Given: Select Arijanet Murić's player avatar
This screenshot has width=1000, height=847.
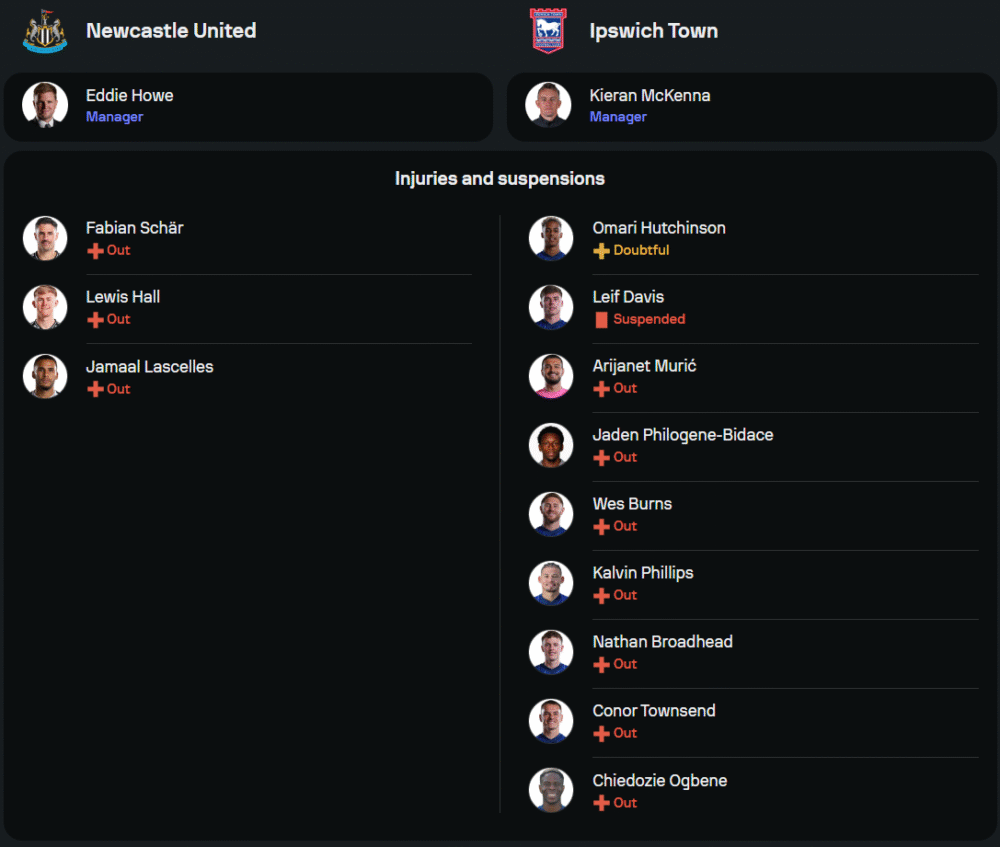Looking at the screenshot, I should pyautogui.click(x=551, y=376).
